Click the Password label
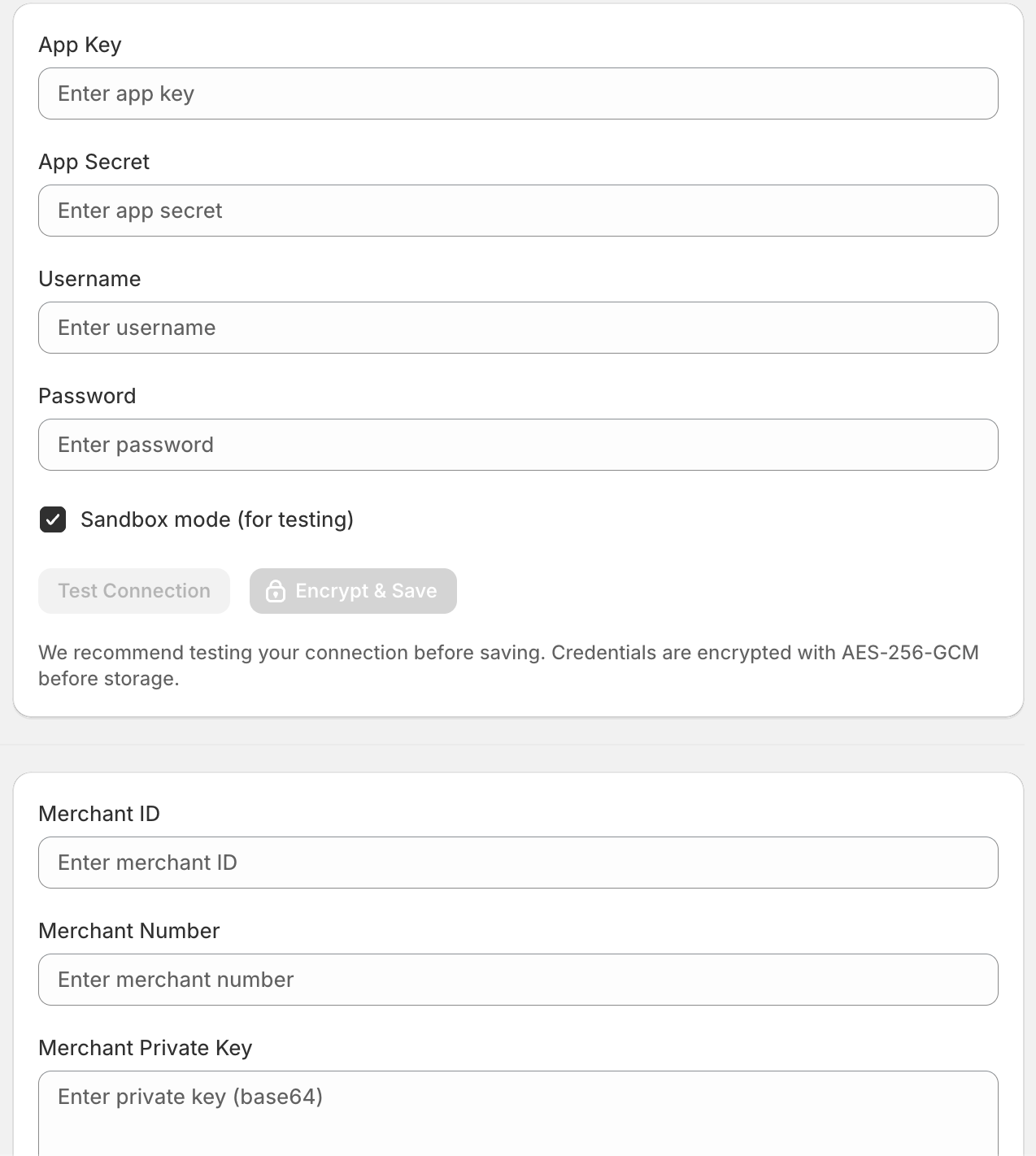Screen dimensions: 1036x1156 (87, 396)
